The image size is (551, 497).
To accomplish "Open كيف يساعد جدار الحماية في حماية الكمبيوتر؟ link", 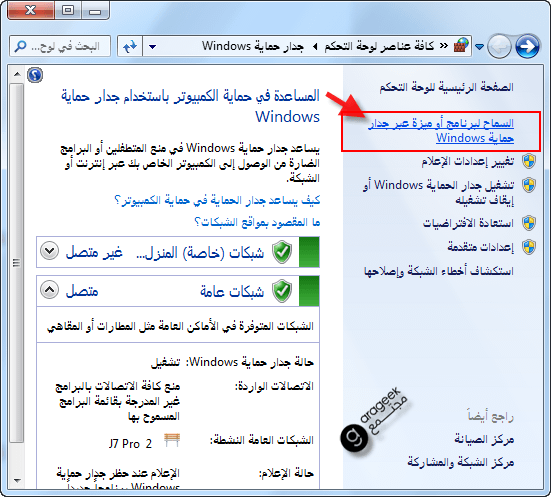I will (217, 201).
